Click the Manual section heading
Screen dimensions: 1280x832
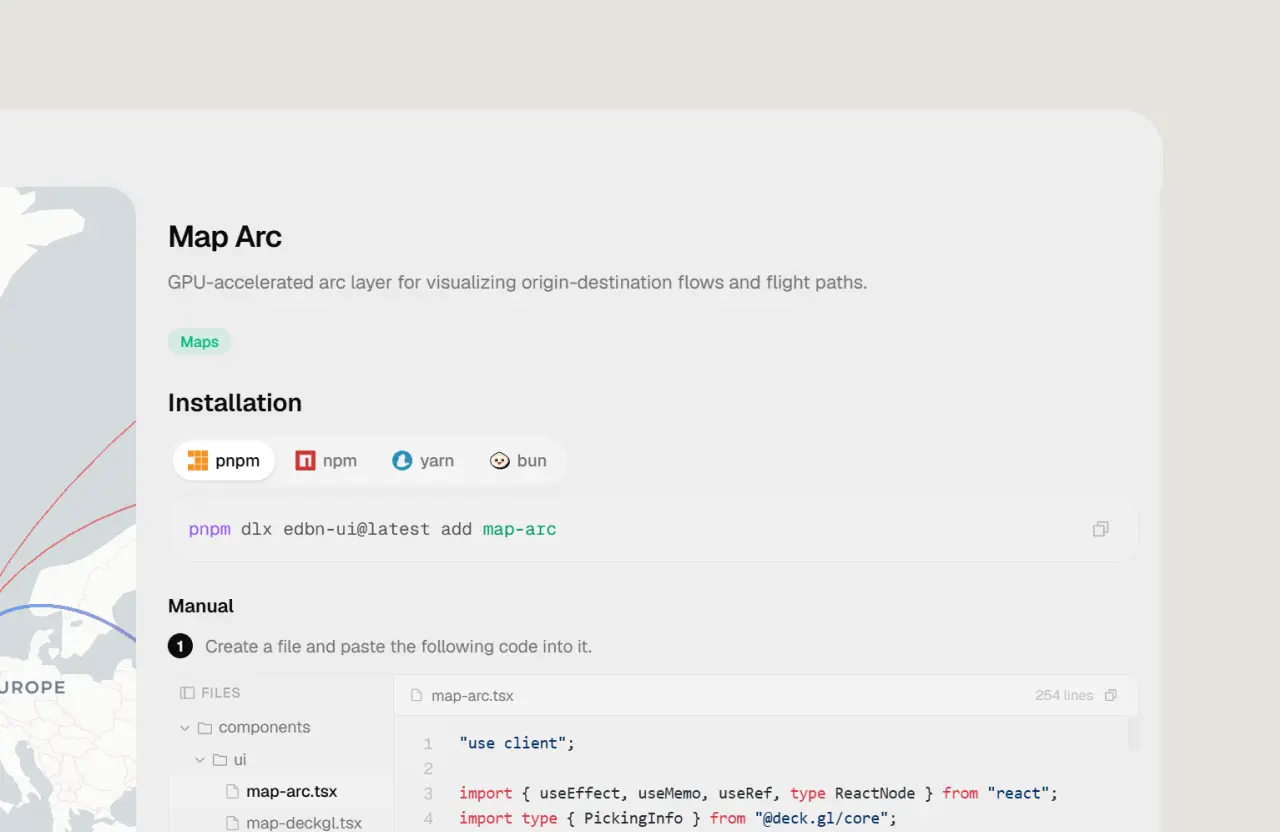(201, 606)
